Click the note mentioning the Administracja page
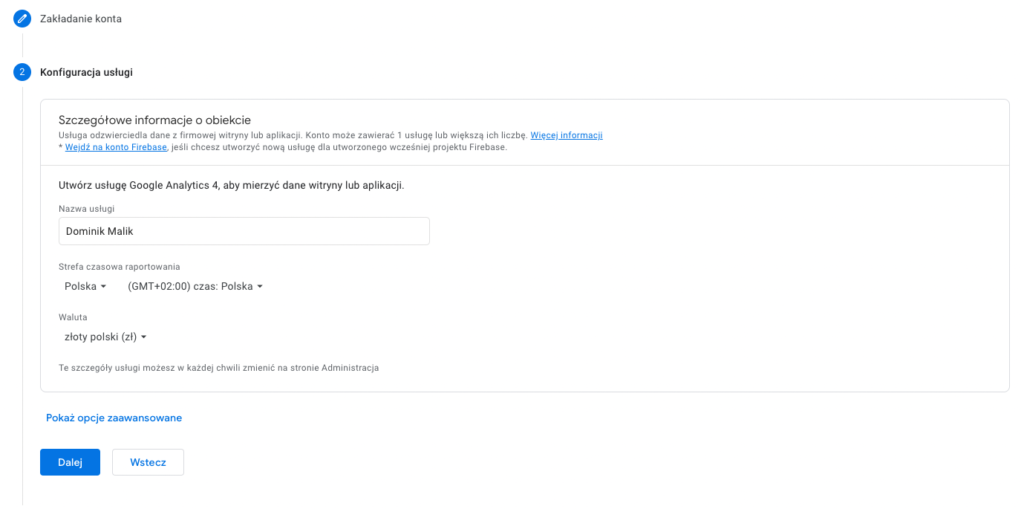 pyautogui.click(x=218, y=367)
